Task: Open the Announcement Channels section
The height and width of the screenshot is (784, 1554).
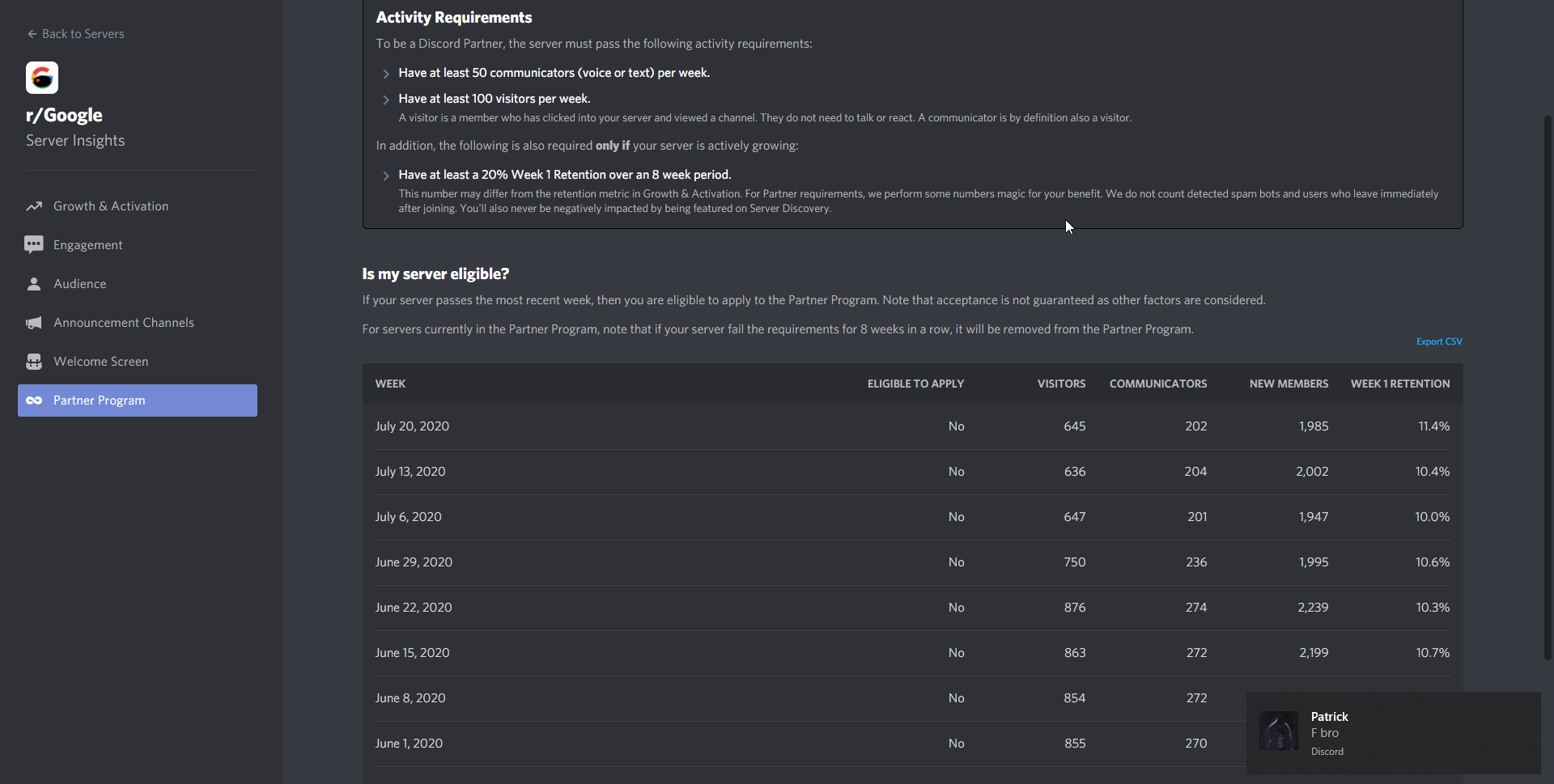Action: (x=124, y=323)
